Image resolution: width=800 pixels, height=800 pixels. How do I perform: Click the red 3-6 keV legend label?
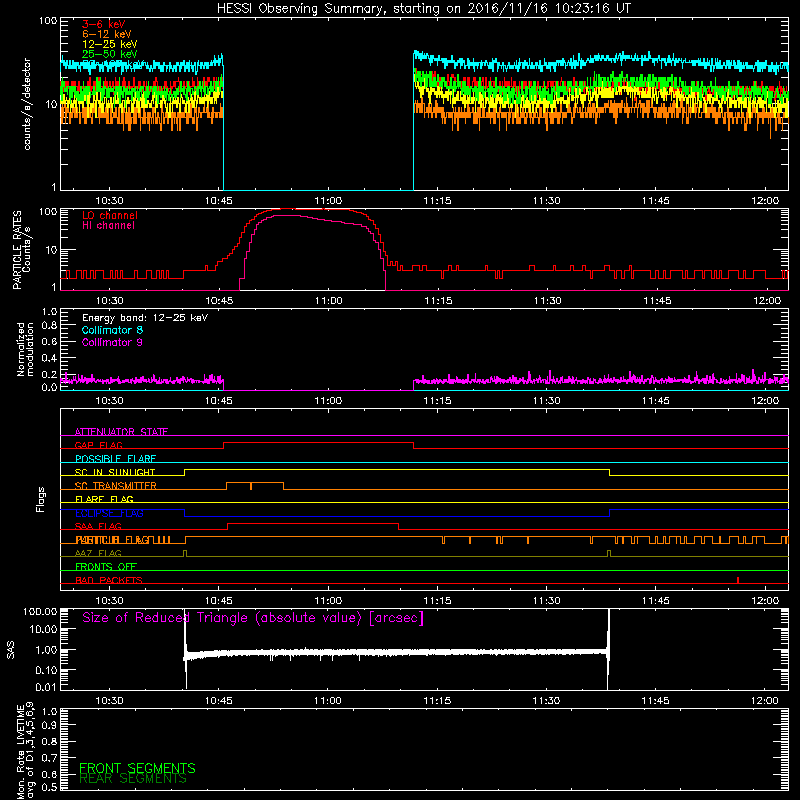click(x=103, y=24)
